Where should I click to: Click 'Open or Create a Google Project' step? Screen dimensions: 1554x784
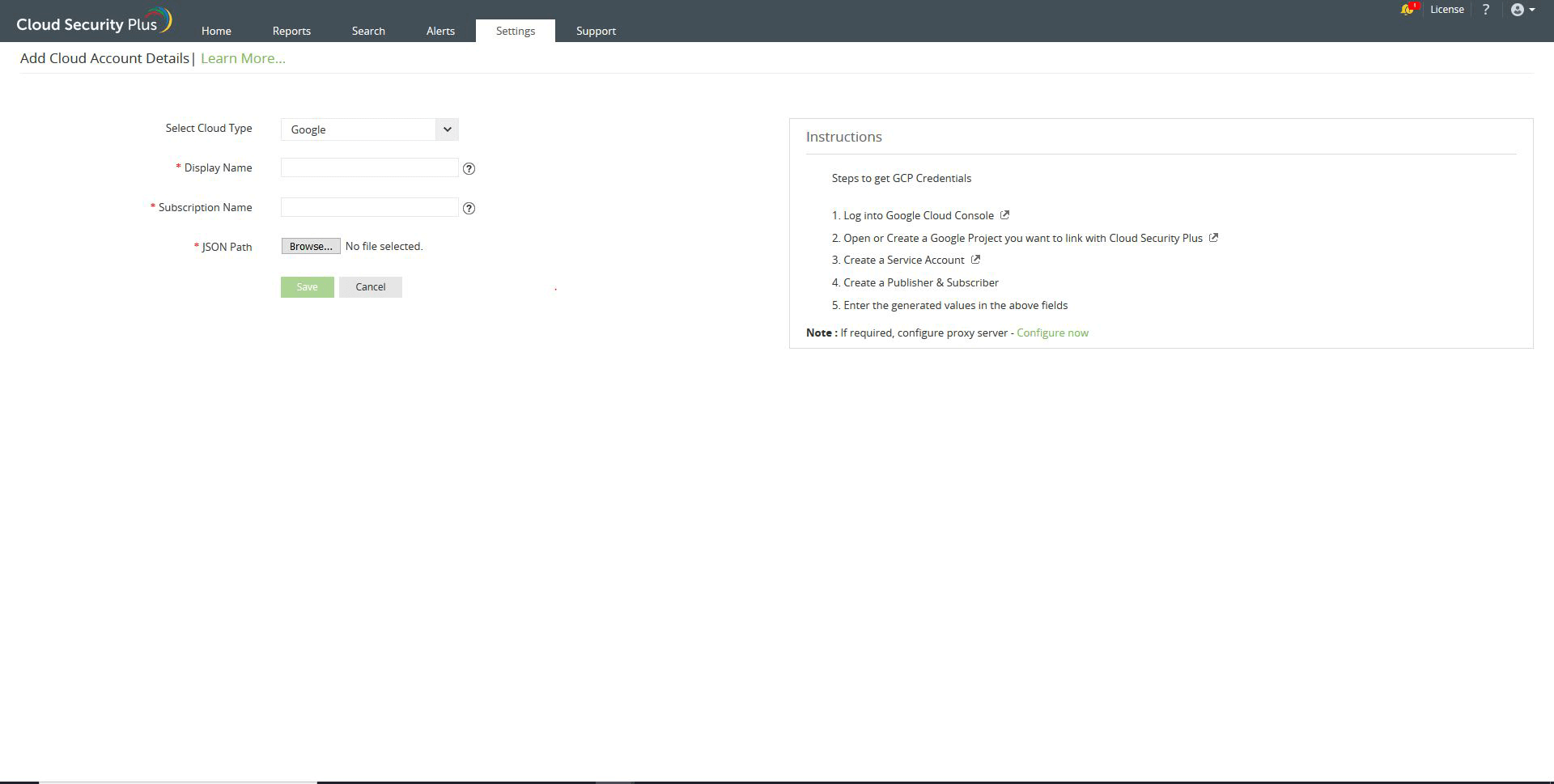pos(1023,238)
